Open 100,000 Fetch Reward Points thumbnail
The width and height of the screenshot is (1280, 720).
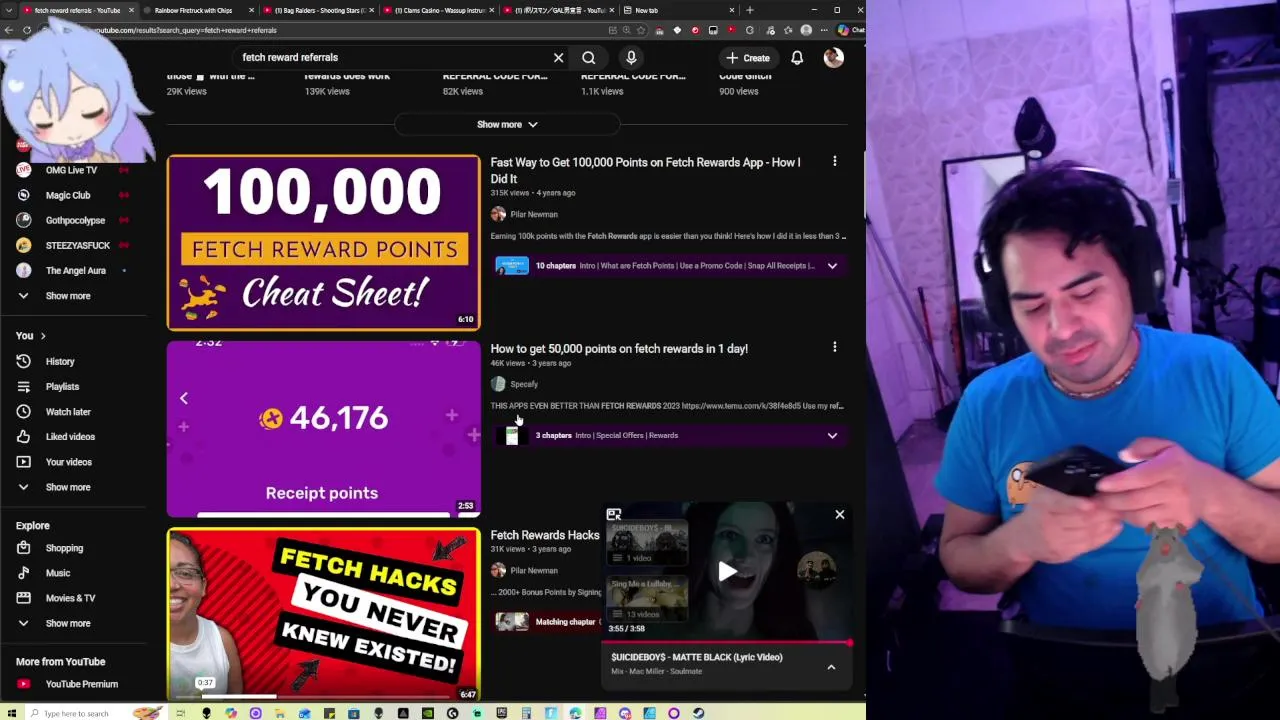pyautogui.click(x=323, y=242)
